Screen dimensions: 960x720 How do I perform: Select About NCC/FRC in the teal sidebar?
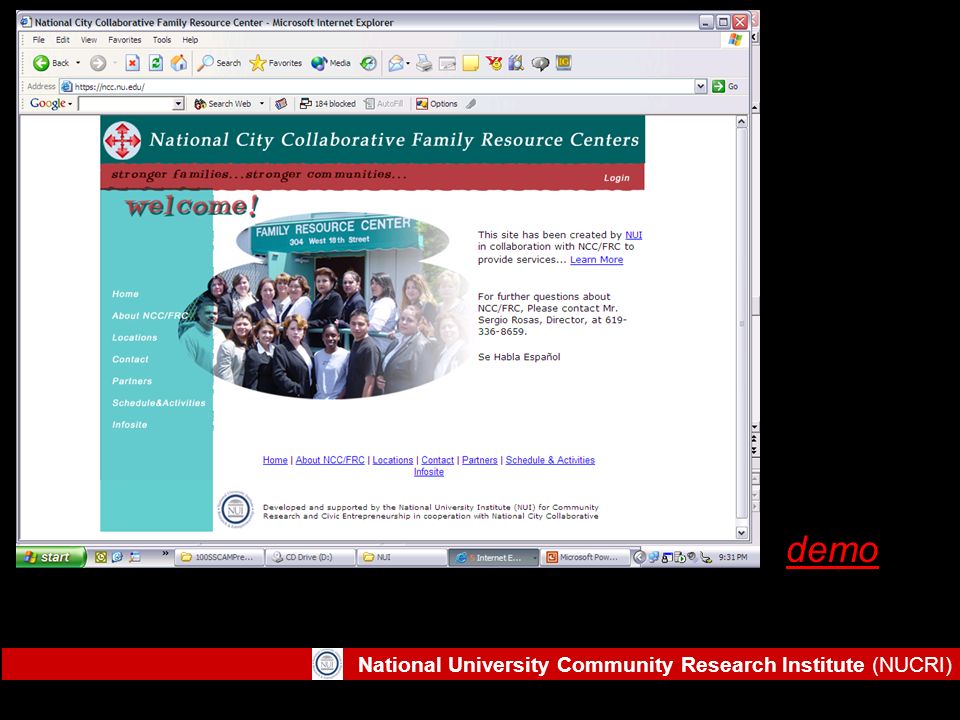[x=150, y=316]
